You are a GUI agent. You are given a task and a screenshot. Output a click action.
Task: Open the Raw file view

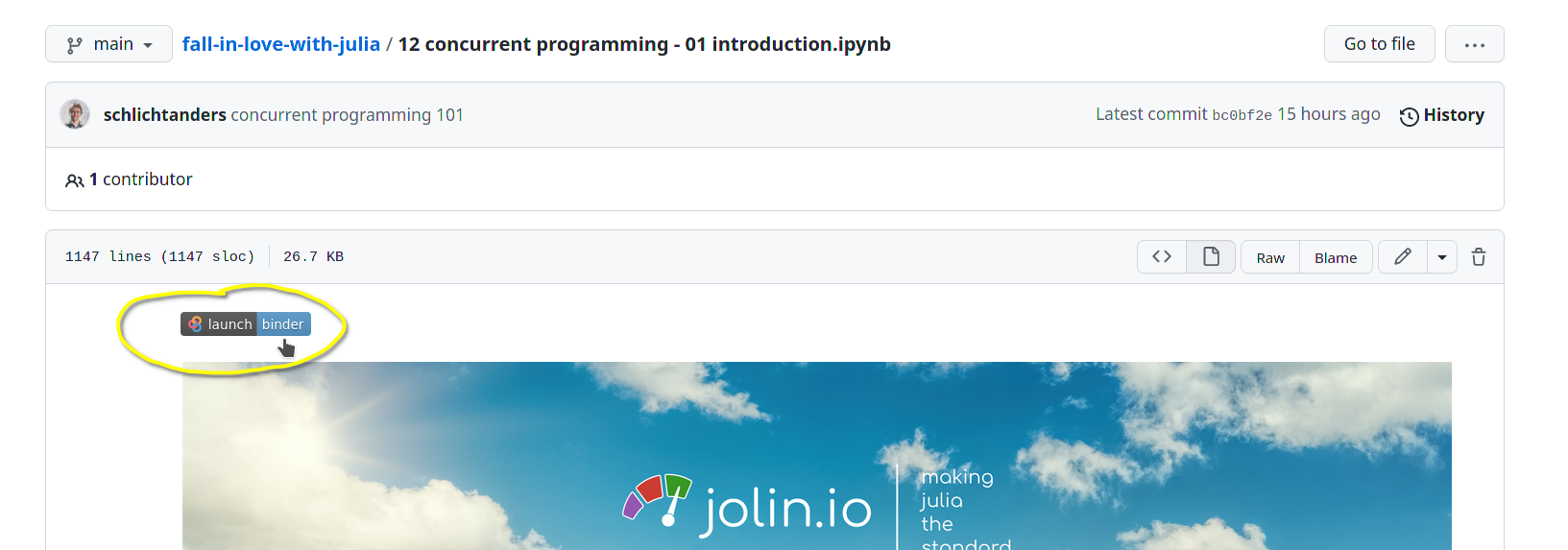coord(1270,257)
